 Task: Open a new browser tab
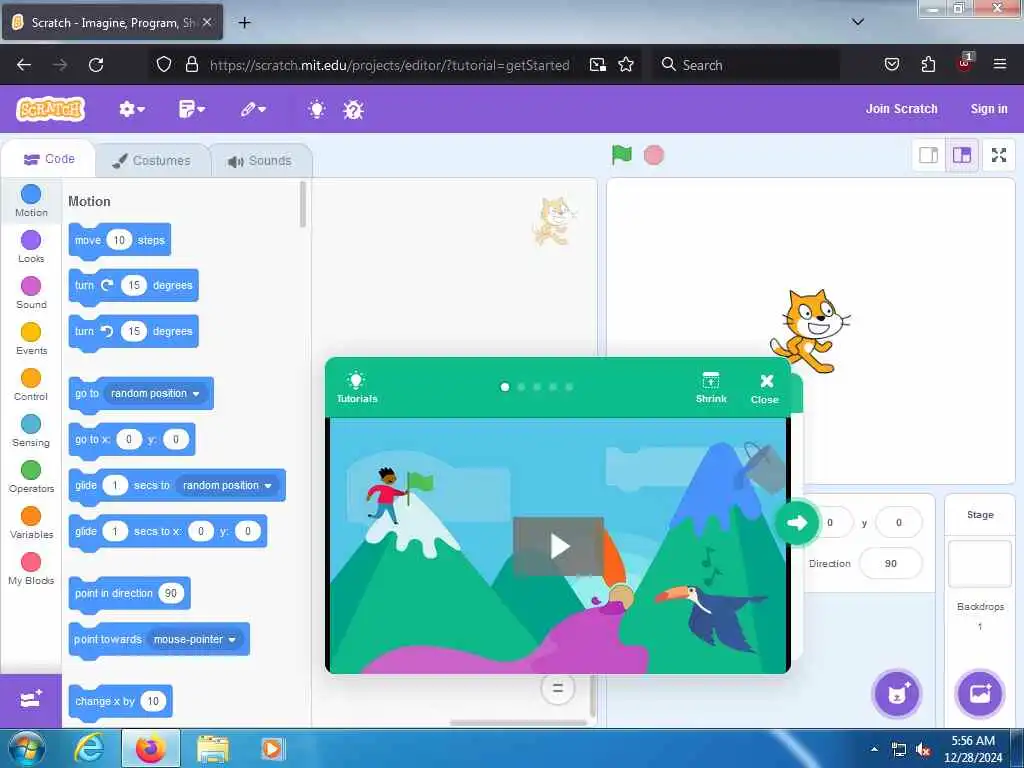(244, 23)
